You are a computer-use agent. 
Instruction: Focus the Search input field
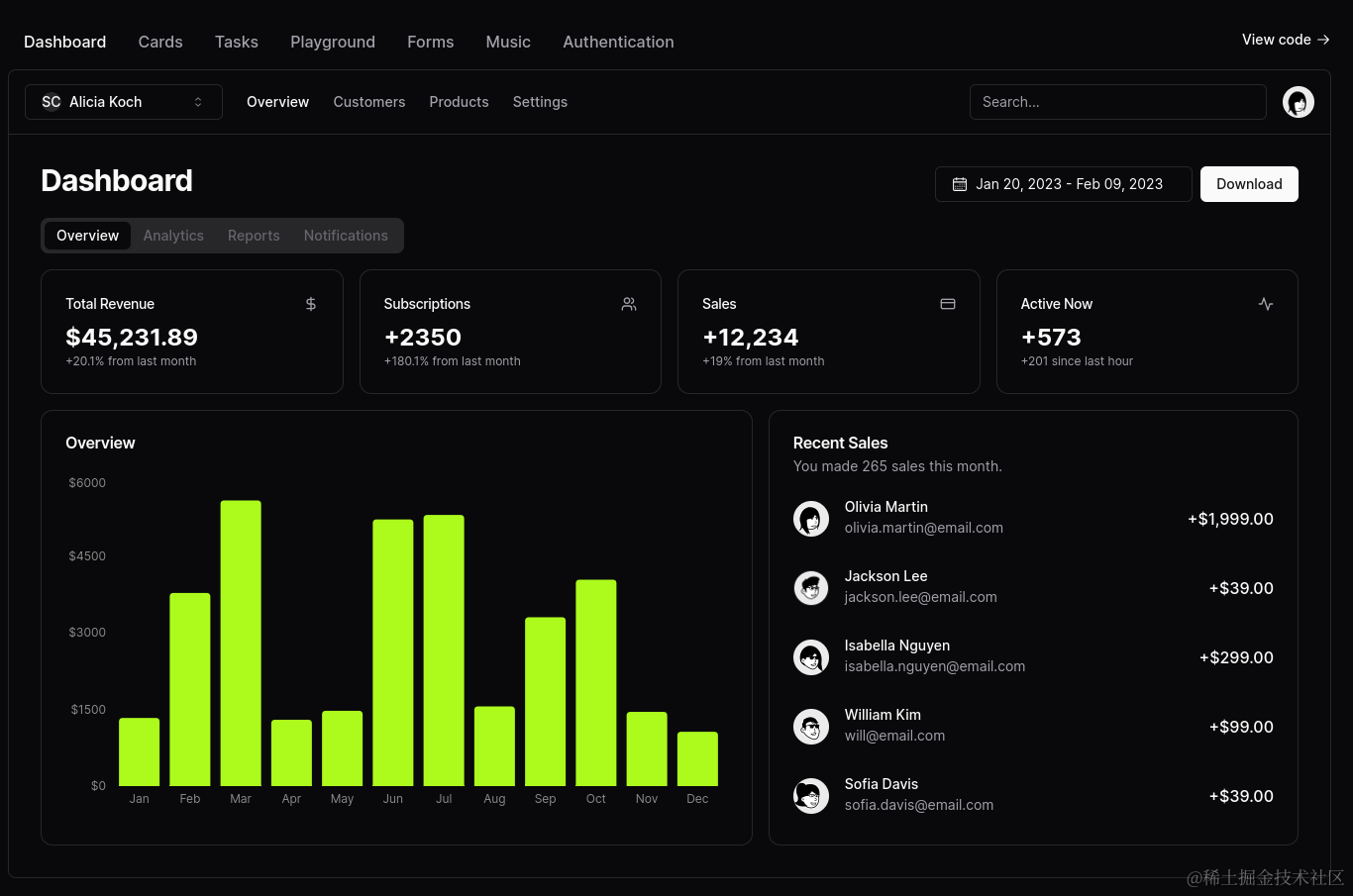1118,102
